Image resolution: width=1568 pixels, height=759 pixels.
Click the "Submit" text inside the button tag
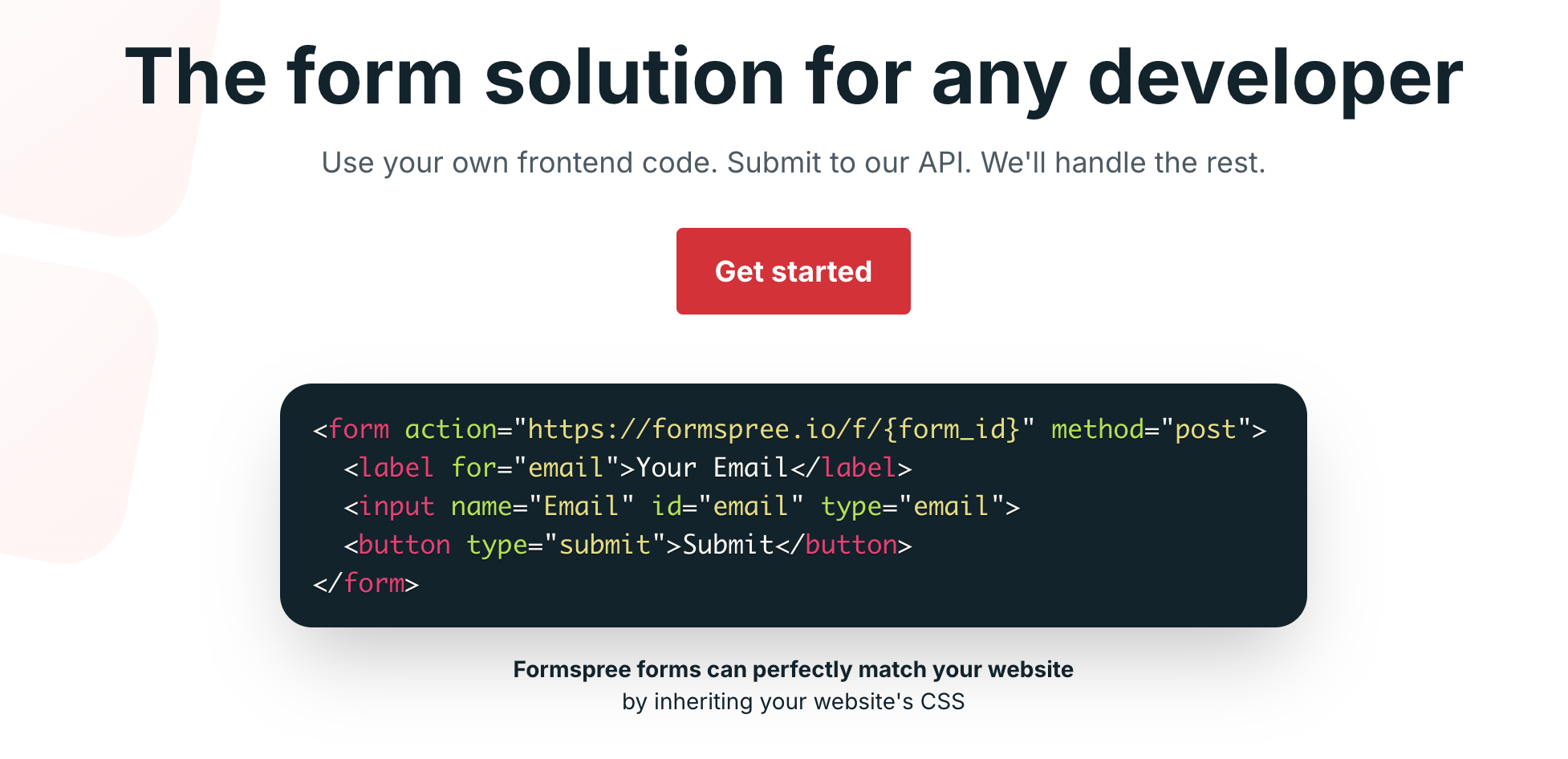coord(728,545)
